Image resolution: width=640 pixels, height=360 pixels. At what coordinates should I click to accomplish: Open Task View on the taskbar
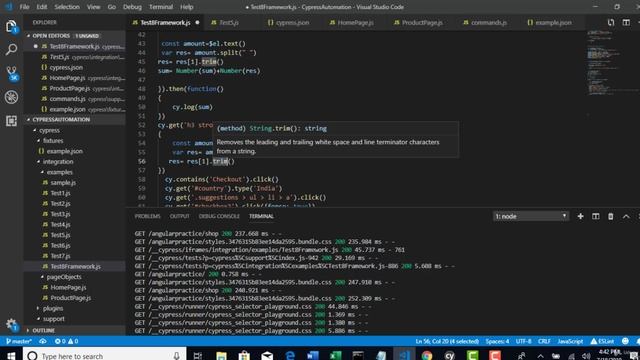click(x=198, y=356)
